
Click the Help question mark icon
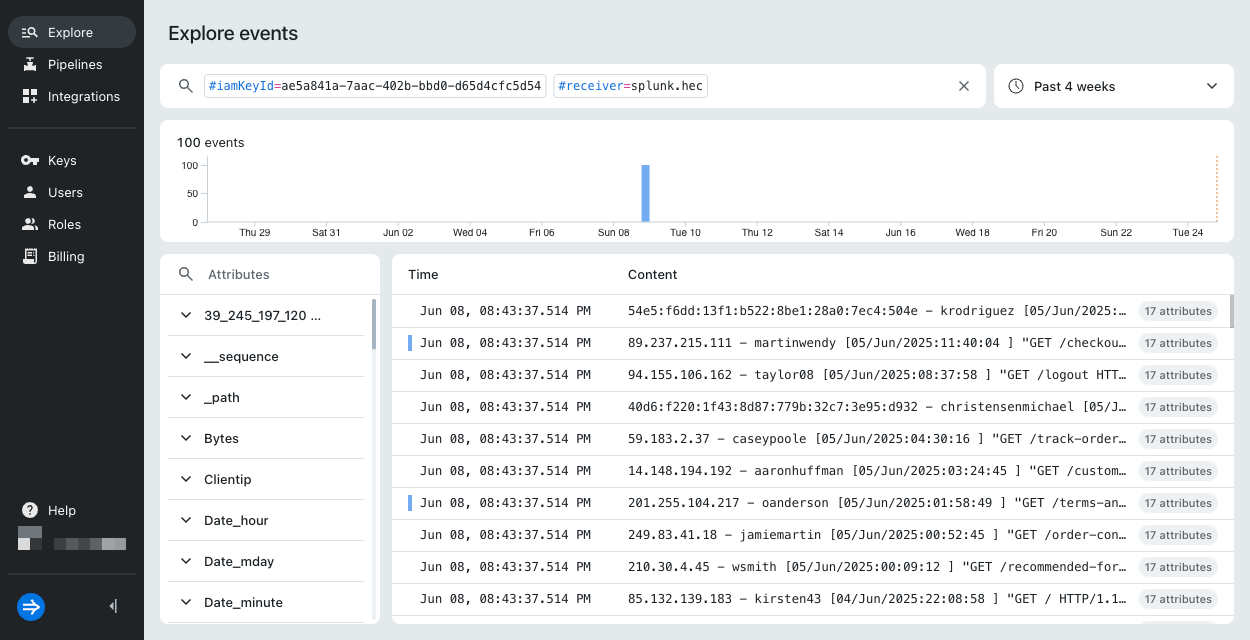click(x=30, y=510)
